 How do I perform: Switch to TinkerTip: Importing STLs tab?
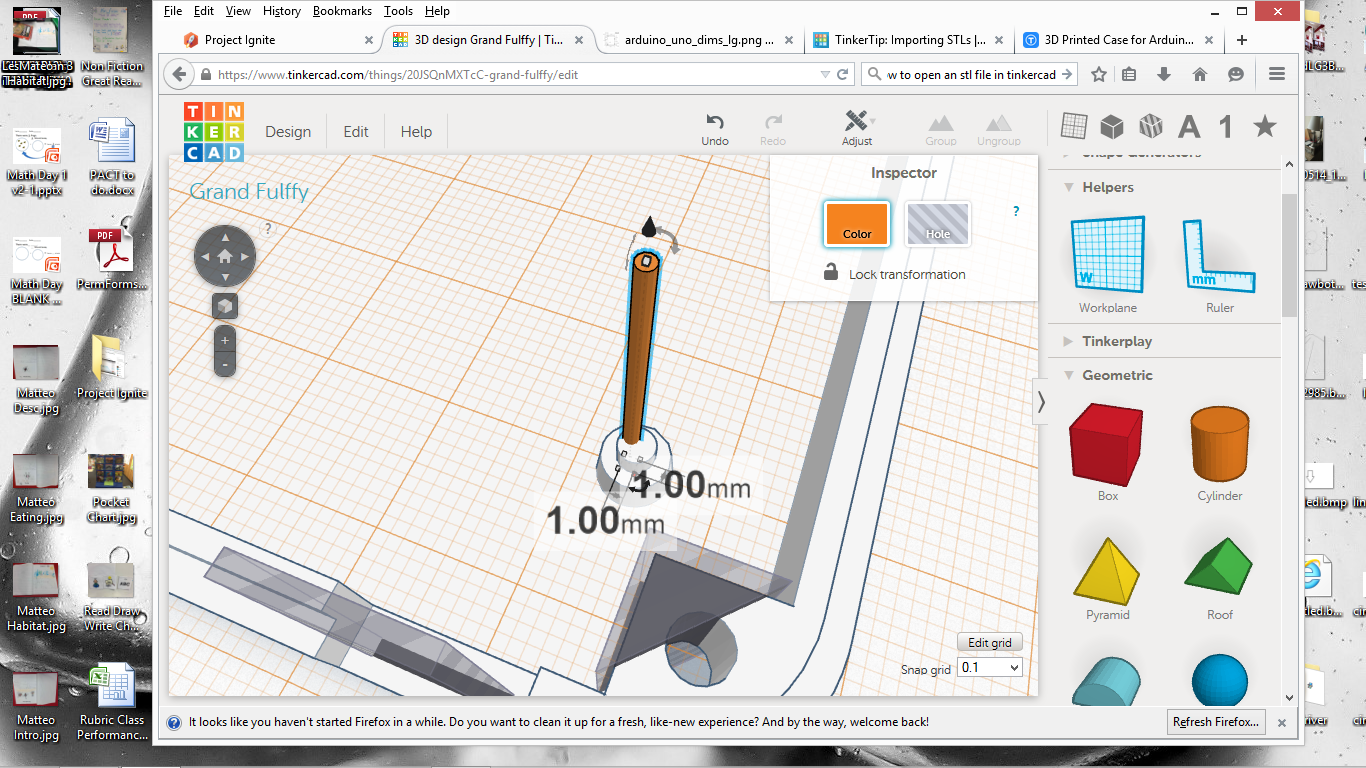[909, 40]
